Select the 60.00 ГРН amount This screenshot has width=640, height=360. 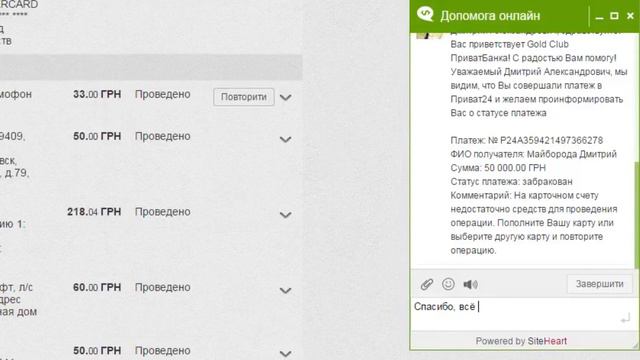click(x=97, y=287)
